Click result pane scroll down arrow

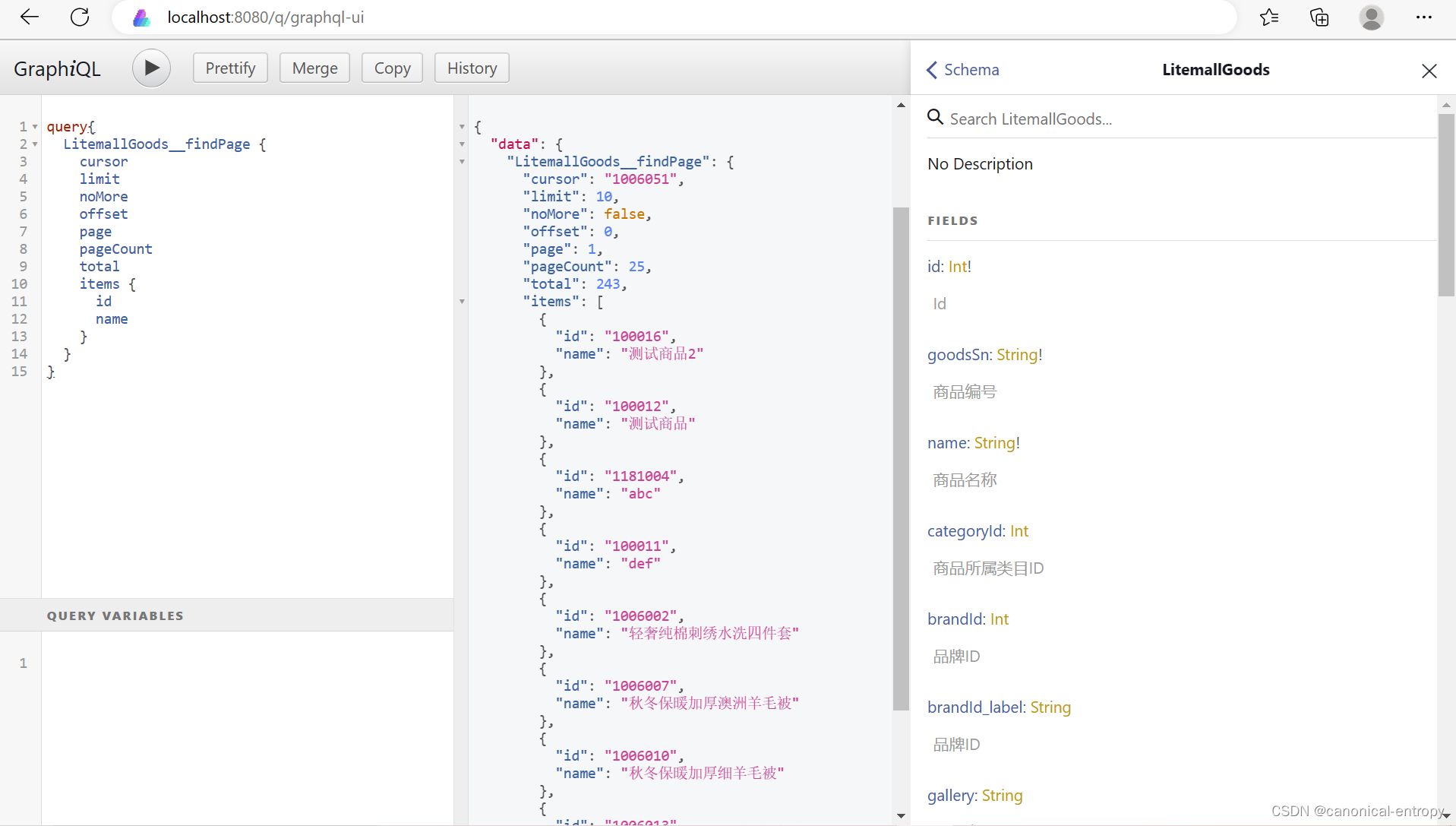pos(901,816)
